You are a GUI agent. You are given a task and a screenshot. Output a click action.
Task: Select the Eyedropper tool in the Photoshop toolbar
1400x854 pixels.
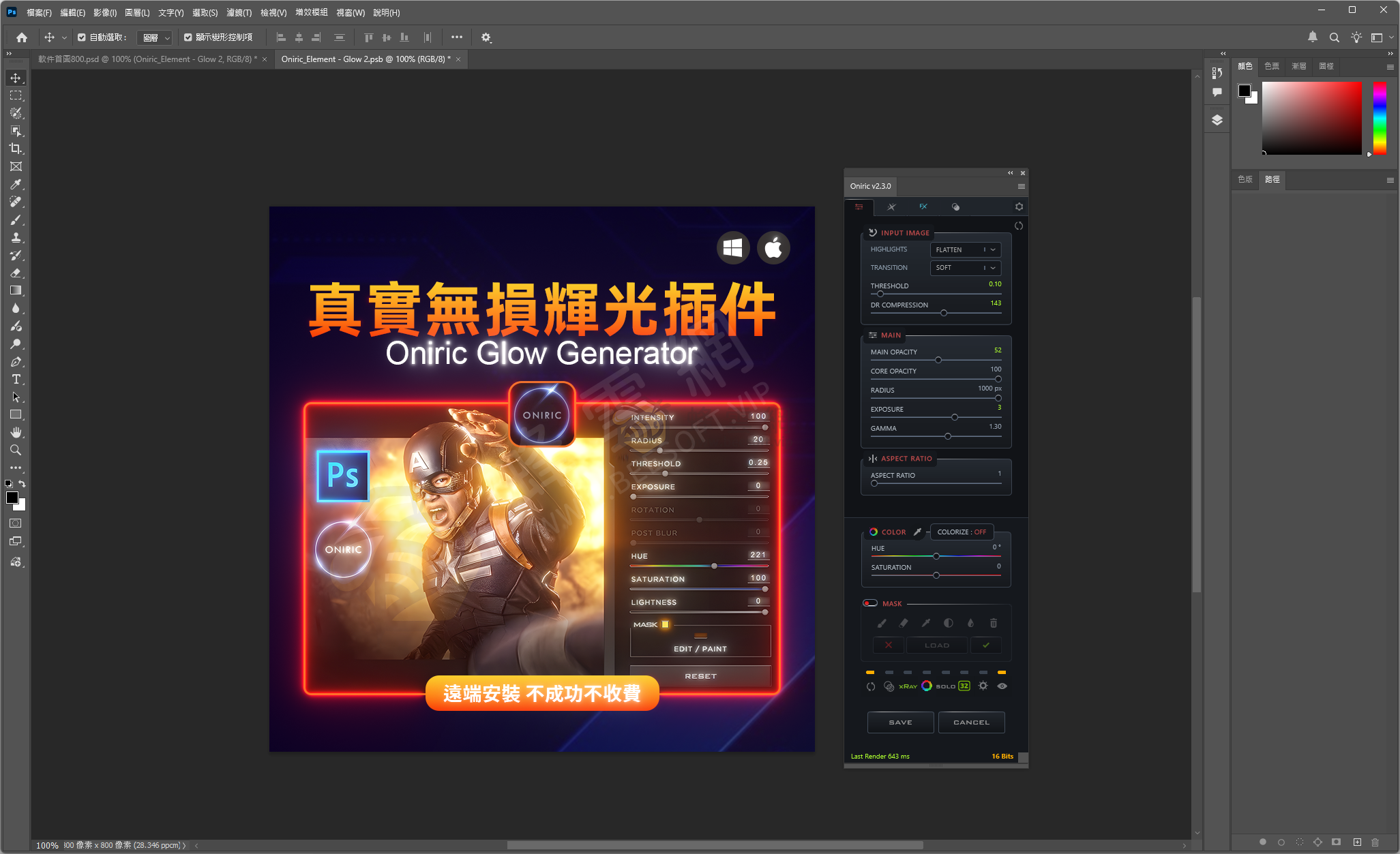click(x=16, y=184)
